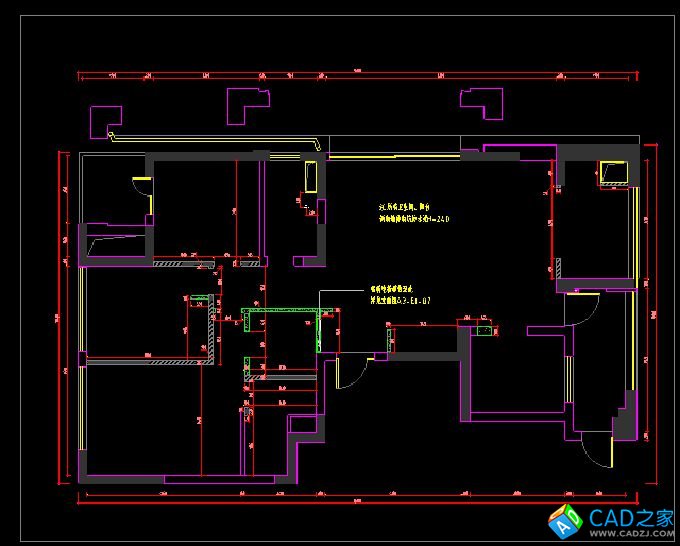Select the left magenta L-shaped outline above plan
Screen dimensions: 680x546
(x=105, y=121)
